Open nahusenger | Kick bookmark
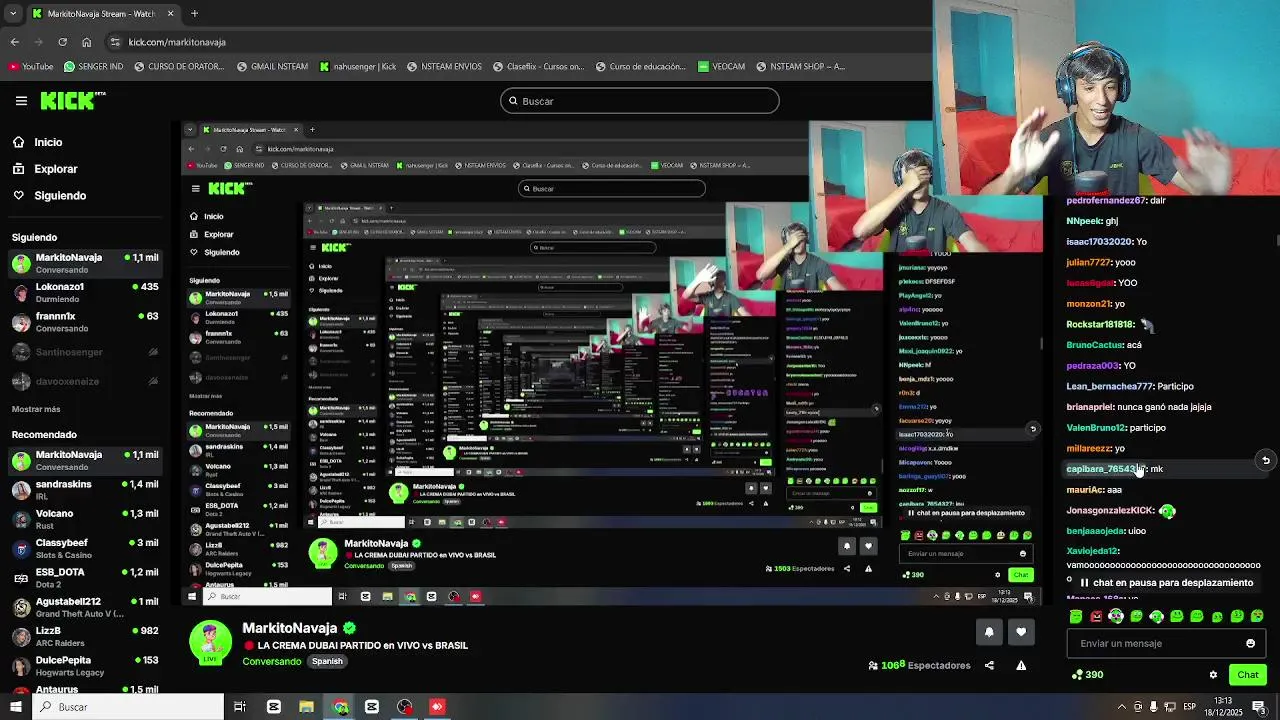Viewport: 1280px width, 720px height. click(358, 67)
